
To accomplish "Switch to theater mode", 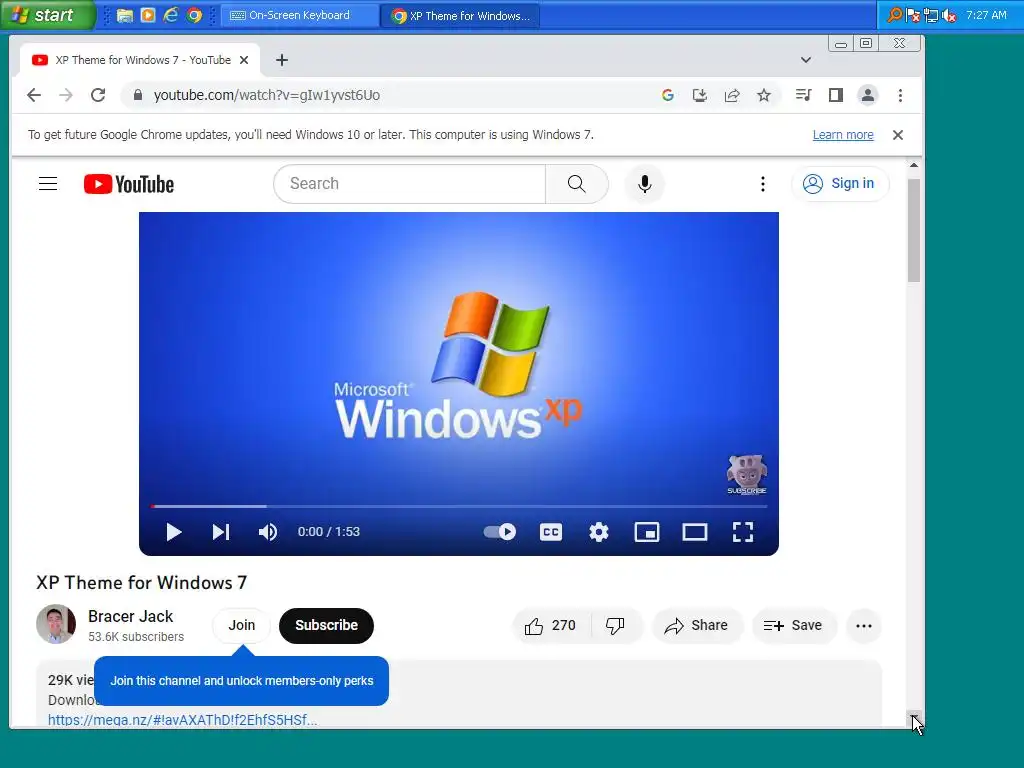I will (x=695, y=532).
